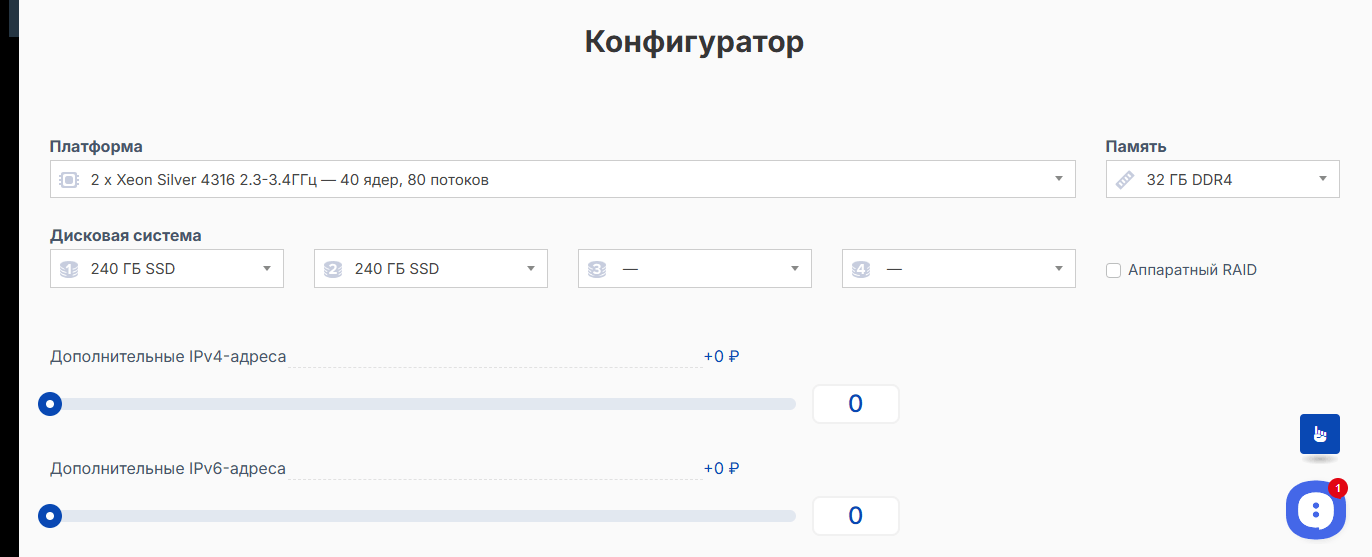
Task: Click the RAM stick icon in Память field
Action: (1125, 180)
